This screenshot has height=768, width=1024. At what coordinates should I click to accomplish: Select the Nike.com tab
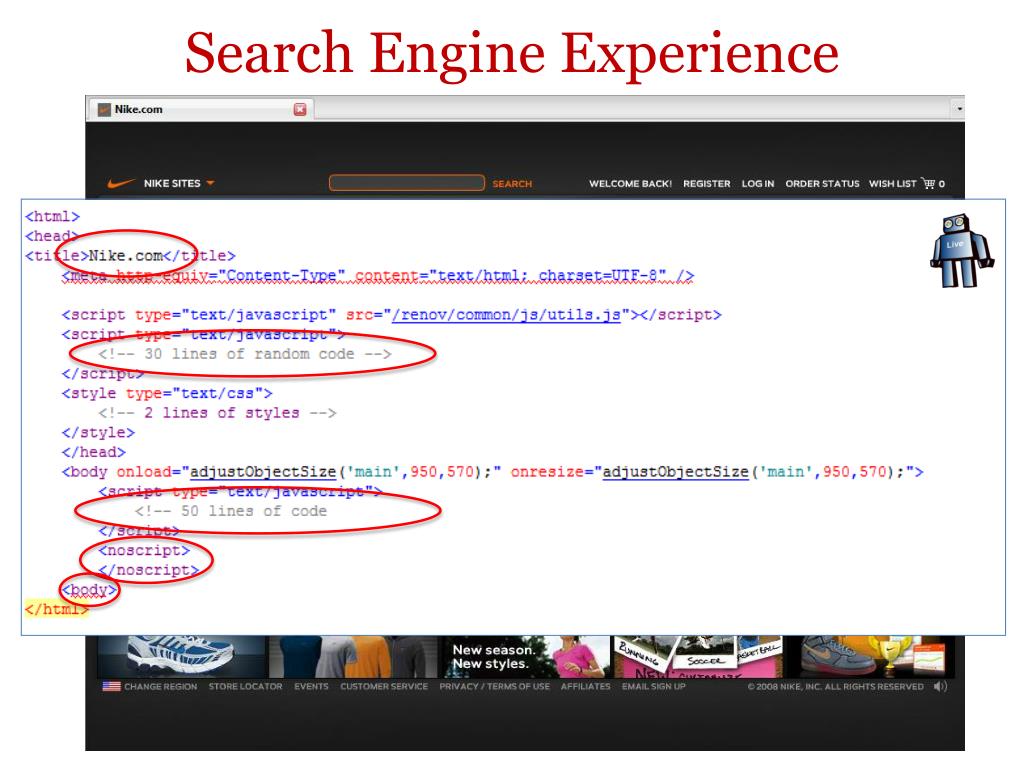click(200, 109)
